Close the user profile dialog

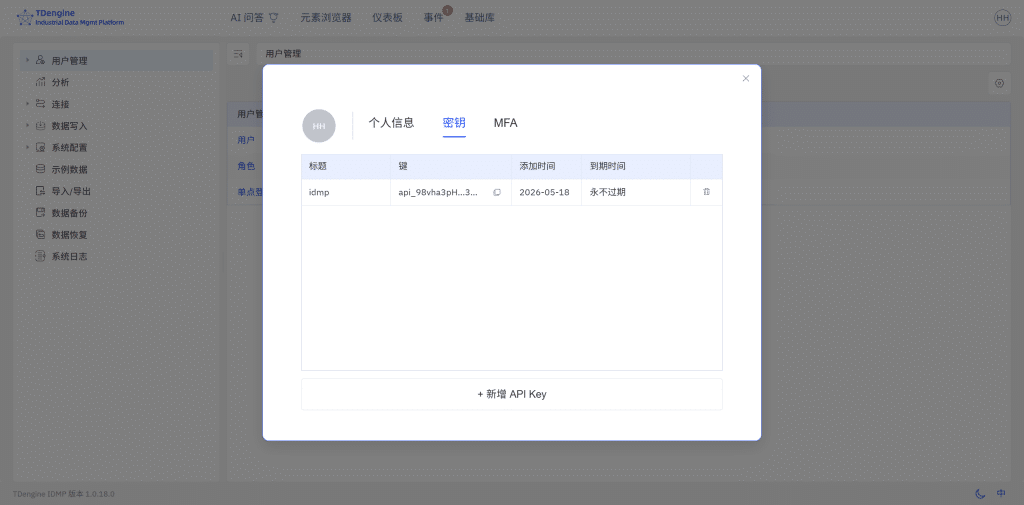[746, 78]
